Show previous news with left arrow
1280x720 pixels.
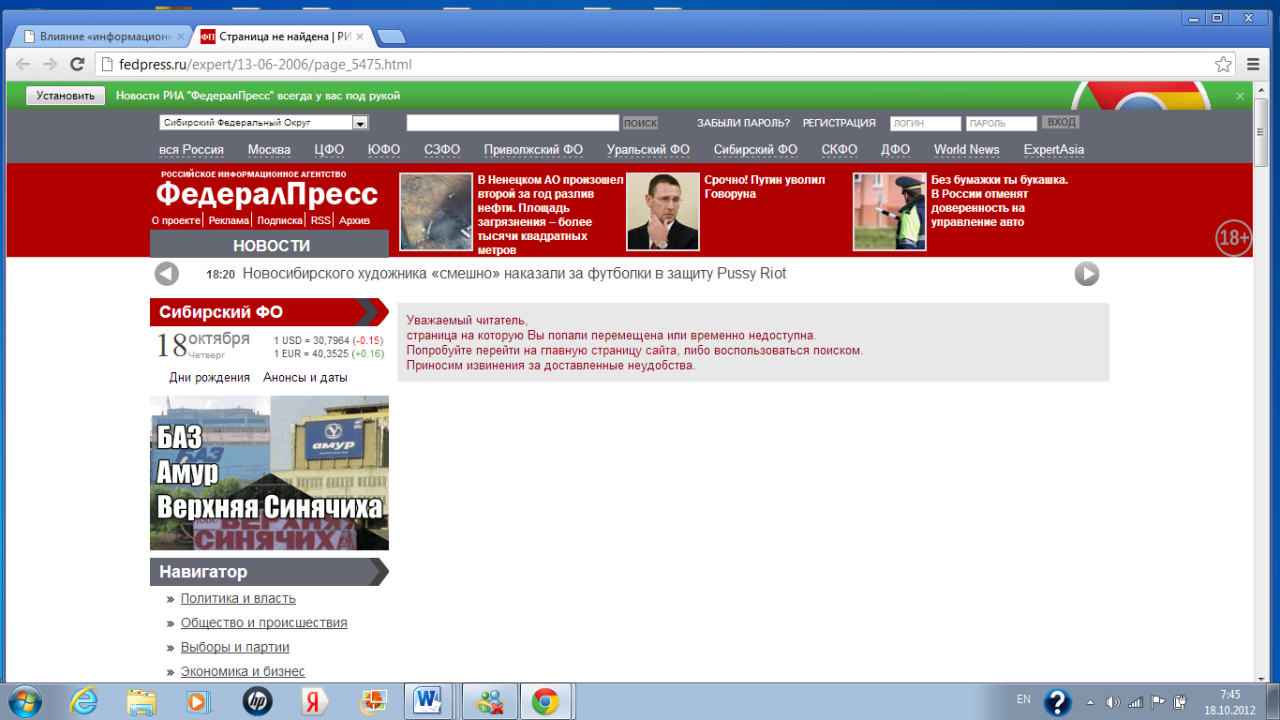coord(167,274)
